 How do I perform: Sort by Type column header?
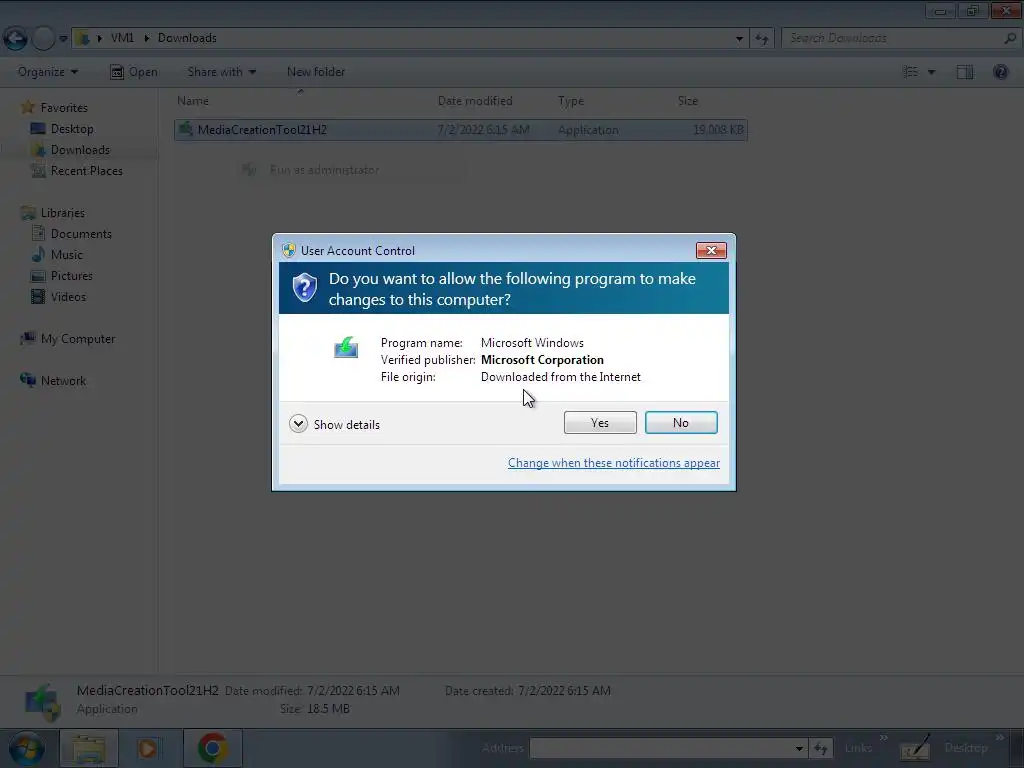tap(571, 101)
